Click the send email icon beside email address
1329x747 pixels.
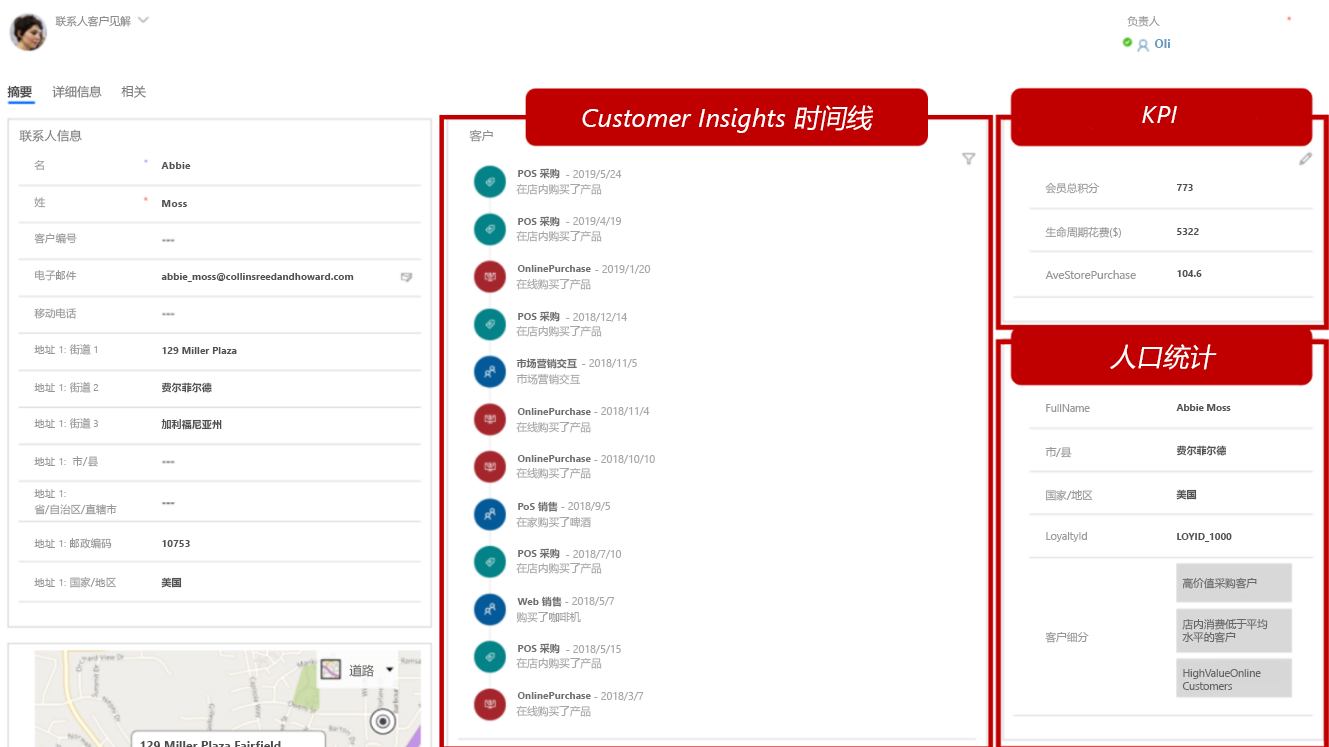point(407,277)
